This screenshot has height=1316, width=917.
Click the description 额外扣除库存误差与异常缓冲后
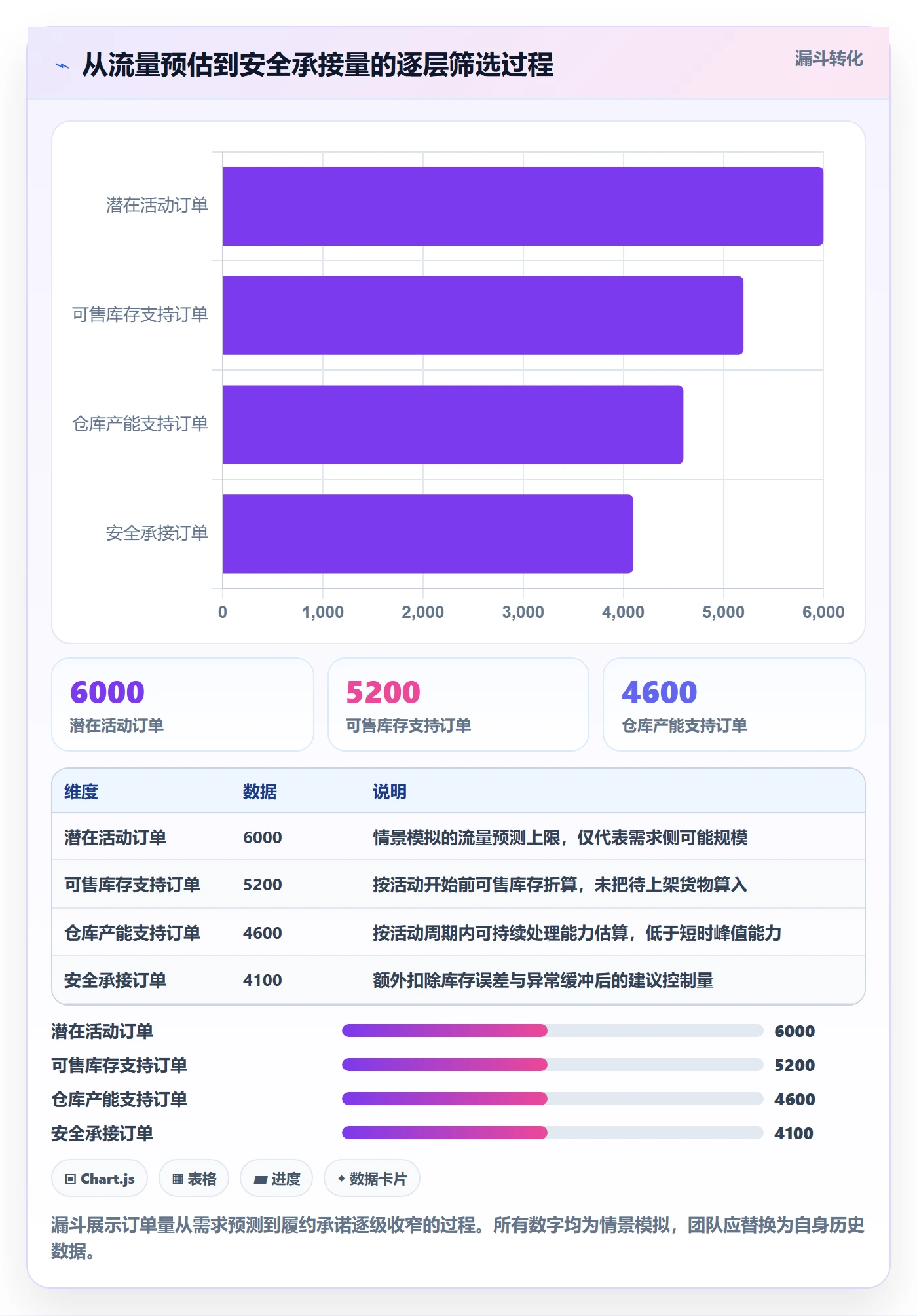pos(543,980)
